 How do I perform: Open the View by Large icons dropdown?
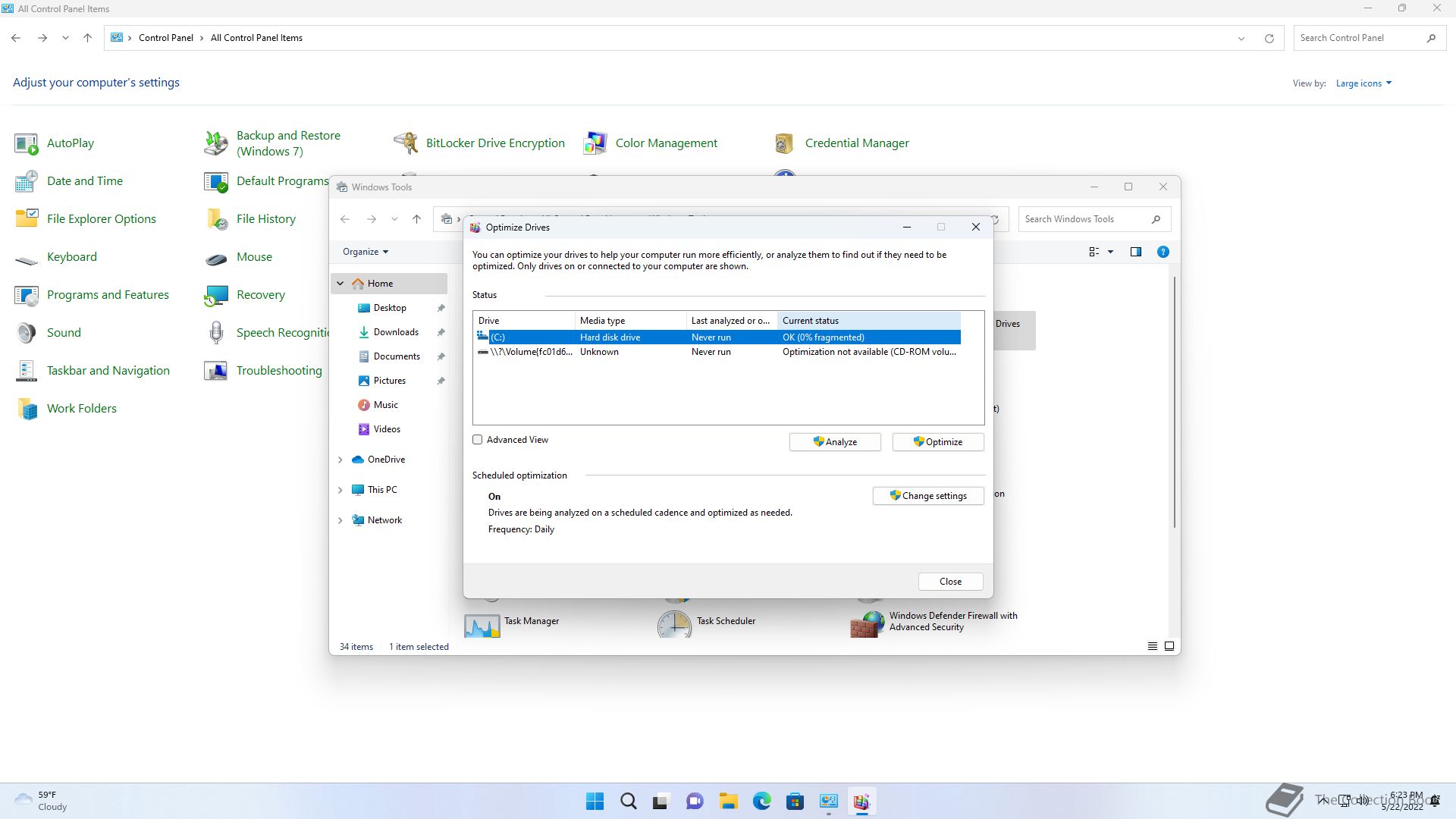click(1363, 83)
